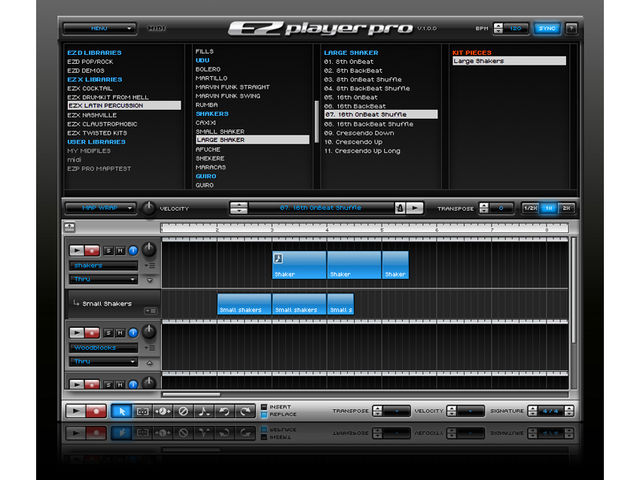The height and width of the screenshot is (480, 640).
Task: Toggle the metronome in the groove preview bar
Action: [400, 208]
